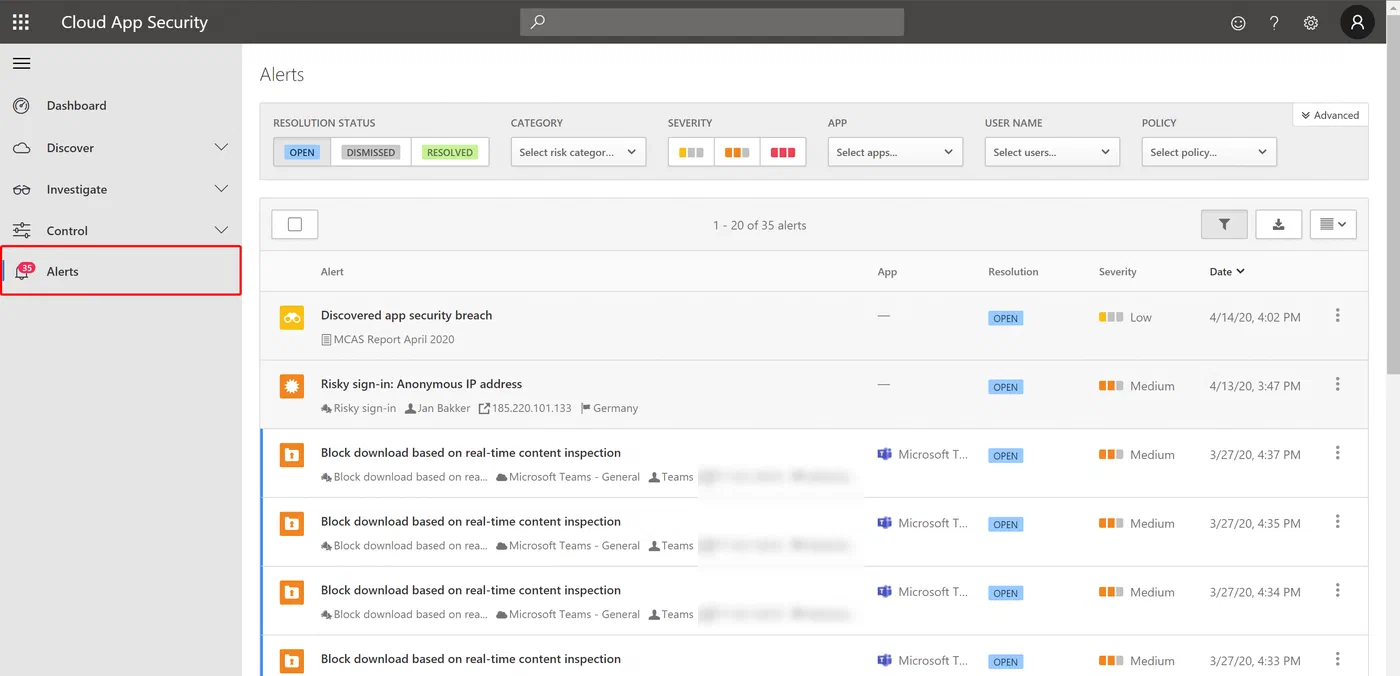Open the help question mark icon
This screenshot has width=1400, height=676.
tap(1274, 23)
